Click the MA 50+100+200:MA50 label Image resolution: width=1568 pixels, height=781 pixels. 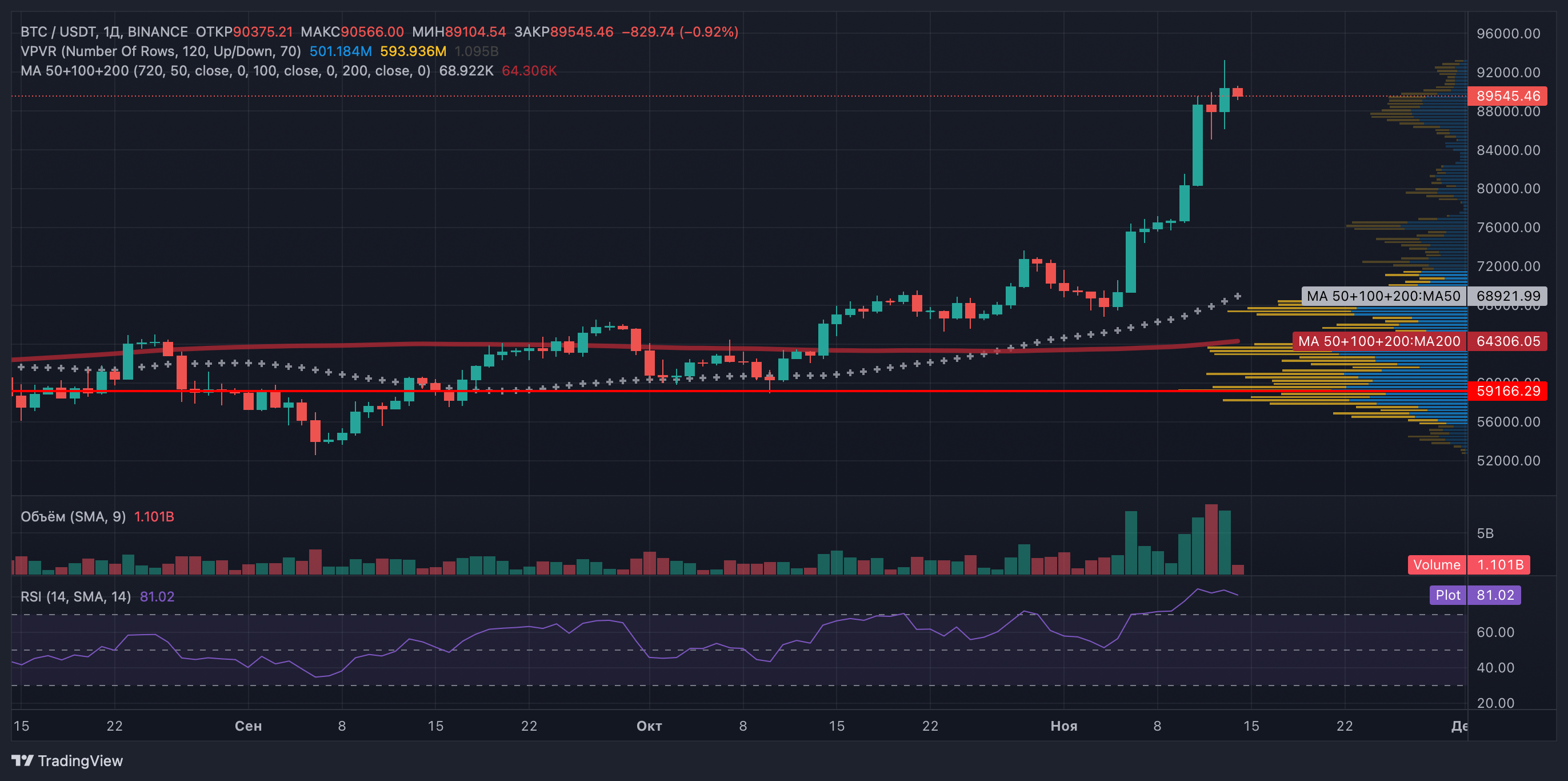click(1383, 296)
